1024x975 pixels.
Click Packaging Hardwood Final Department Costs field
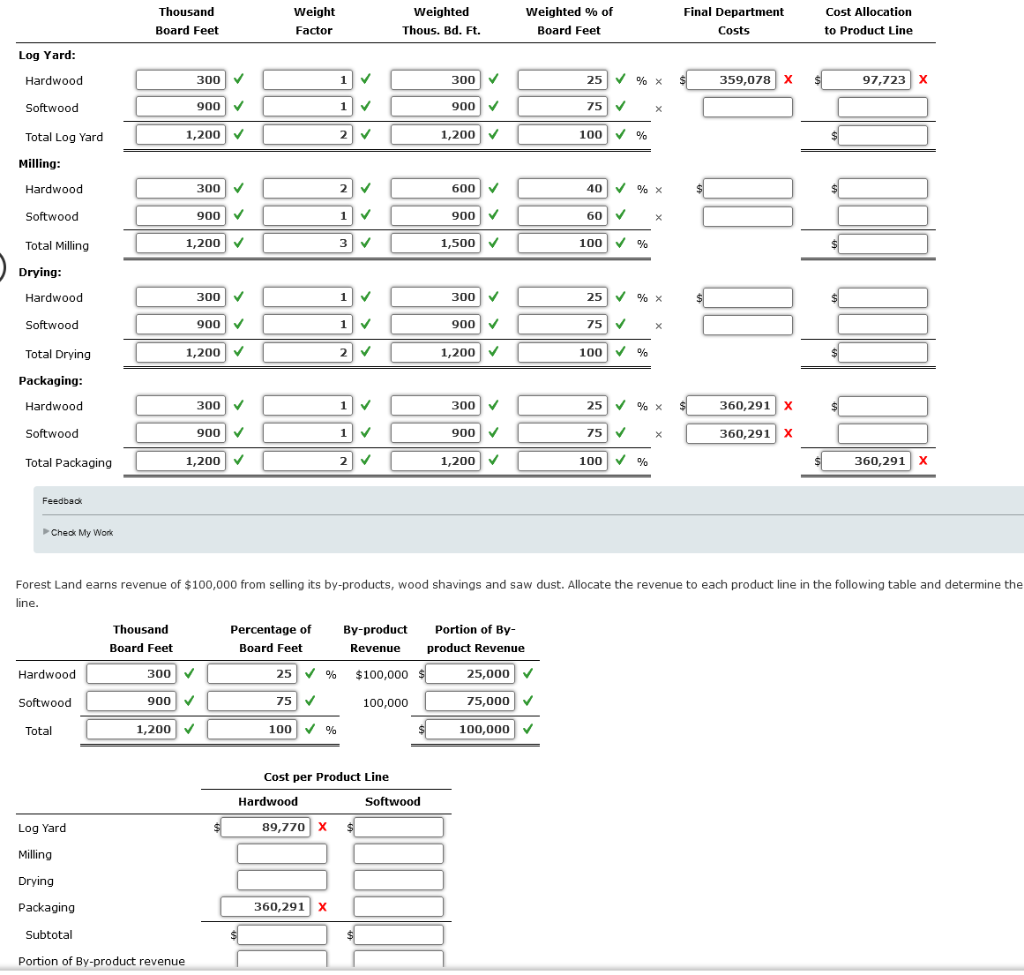[x=731, y=406]
